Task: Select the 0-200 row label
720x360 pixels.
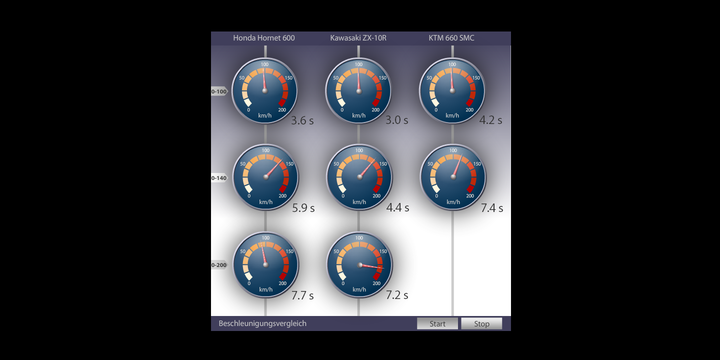Action: click(x=219, y=265)
